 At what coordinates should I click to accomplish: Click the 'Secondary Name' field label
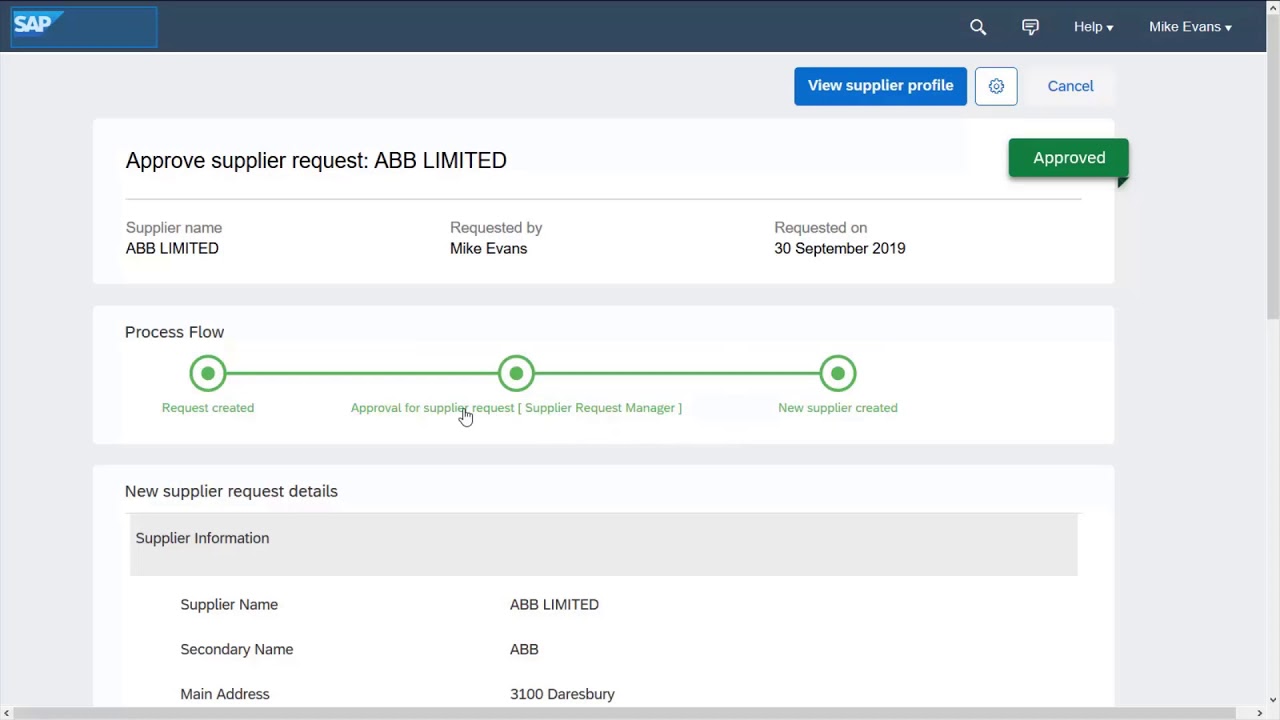click(x=237, y=649)
